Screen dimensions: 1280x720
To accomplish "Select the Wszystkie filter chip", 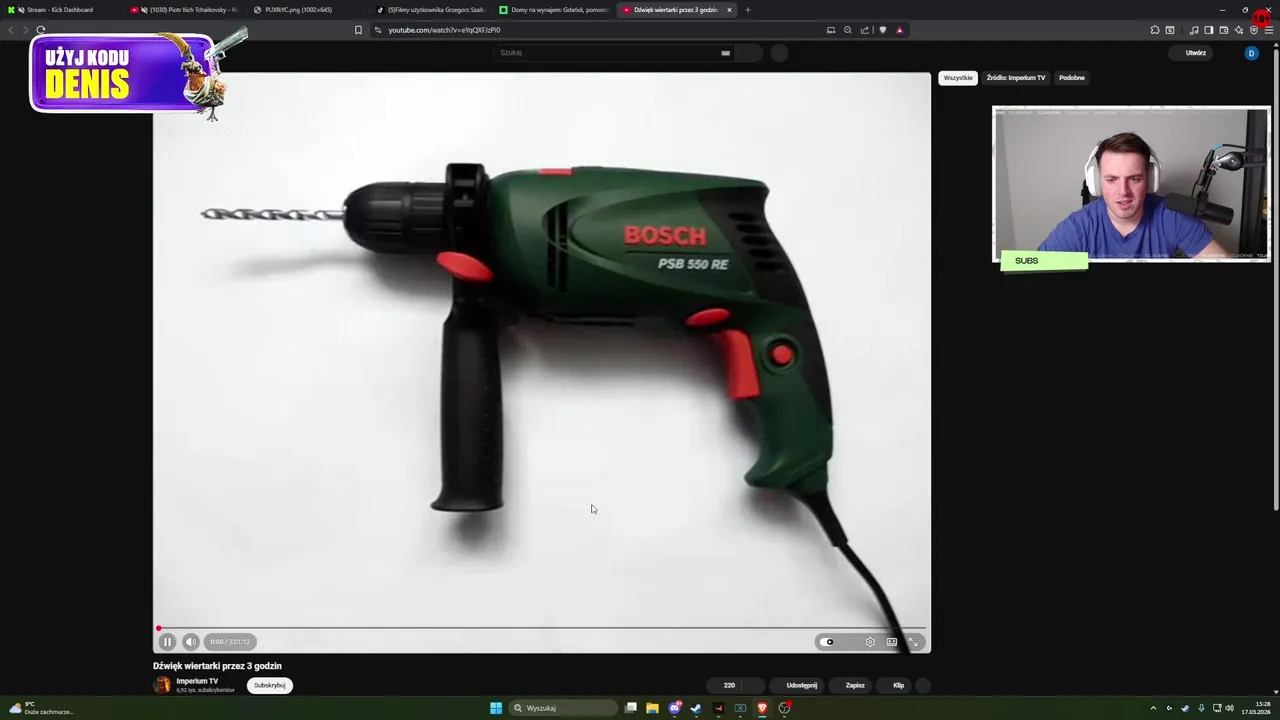I will point(958,78).
